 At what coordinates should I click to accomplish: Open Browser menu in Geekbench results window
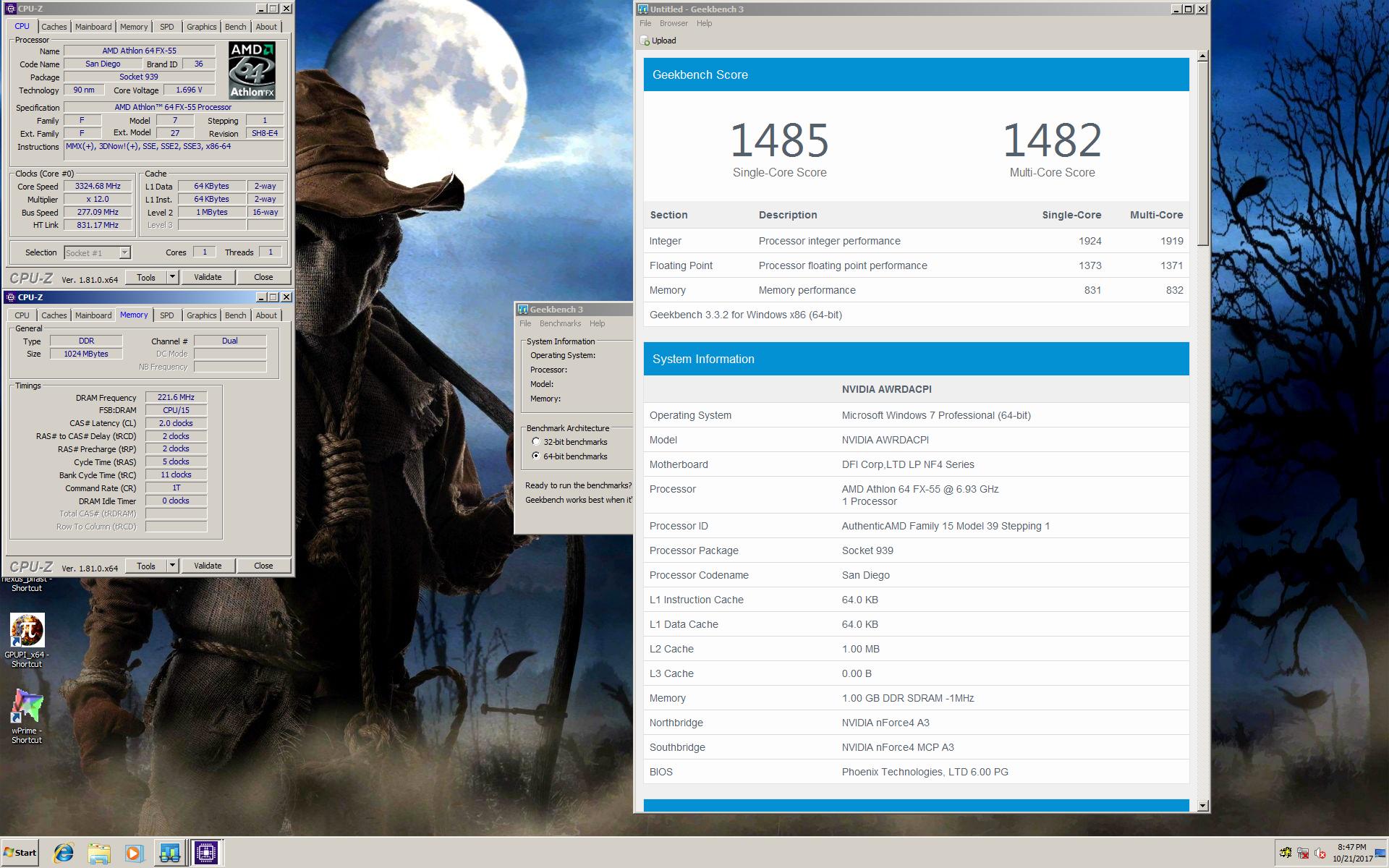[x=674, y=23]
